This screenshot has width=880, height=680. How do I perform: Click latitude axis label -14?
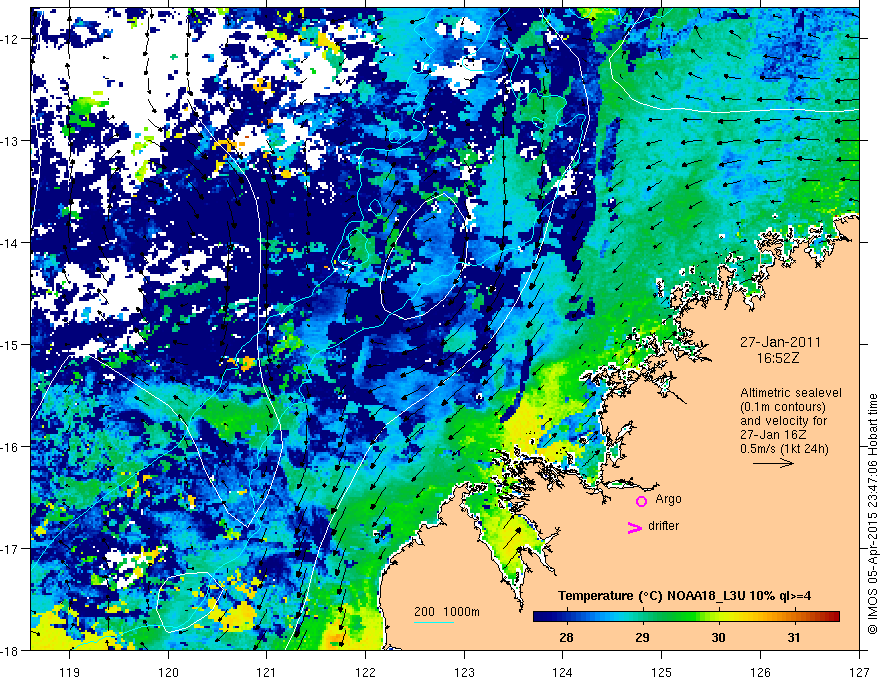click(11, 243)
